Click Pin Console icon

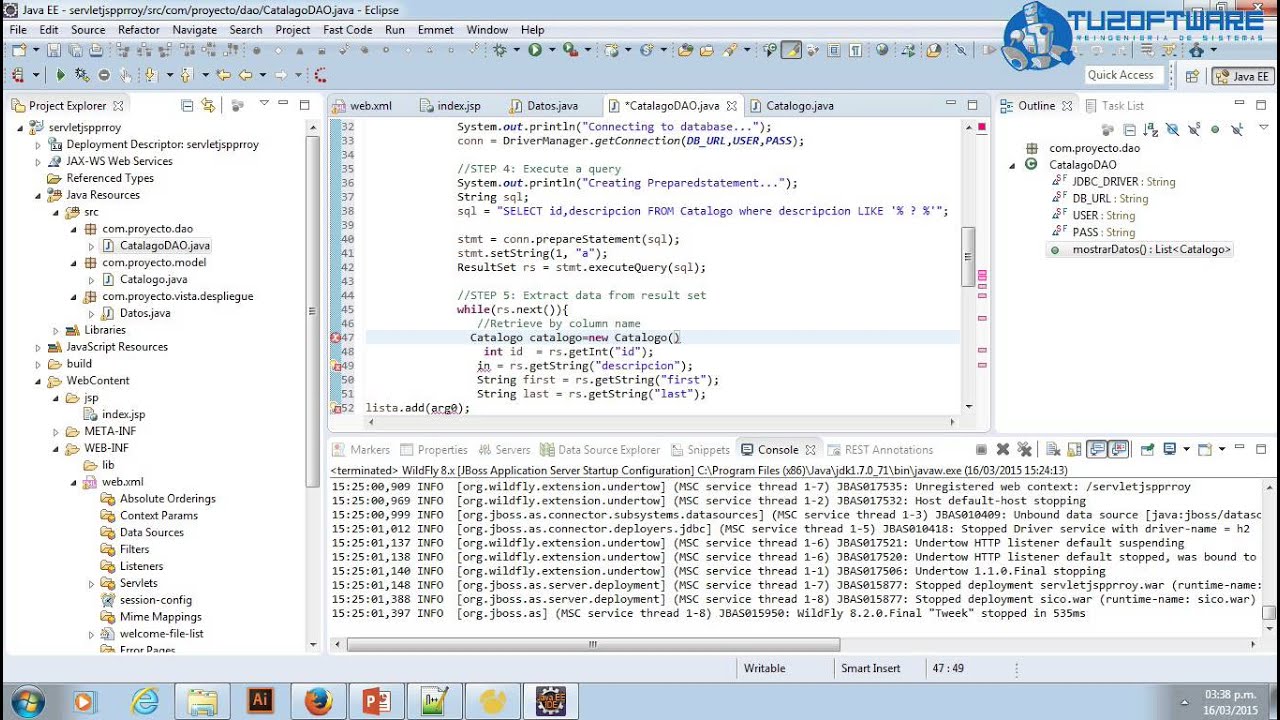coord(1146,450)
